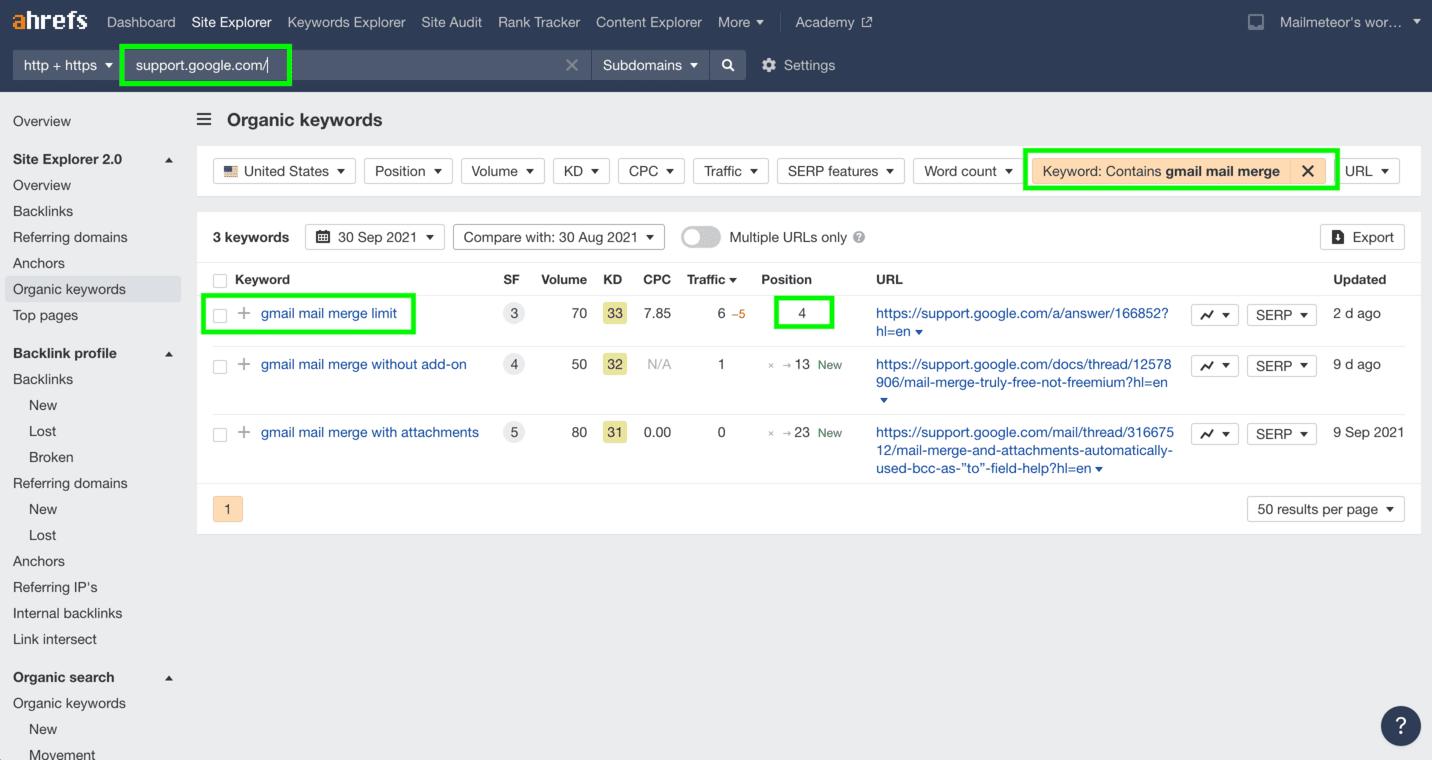This screenshot has width=1432, height=760.
Task: Collapse the Site Explorer 2.0 sidebar section
Action: point(169,160)
